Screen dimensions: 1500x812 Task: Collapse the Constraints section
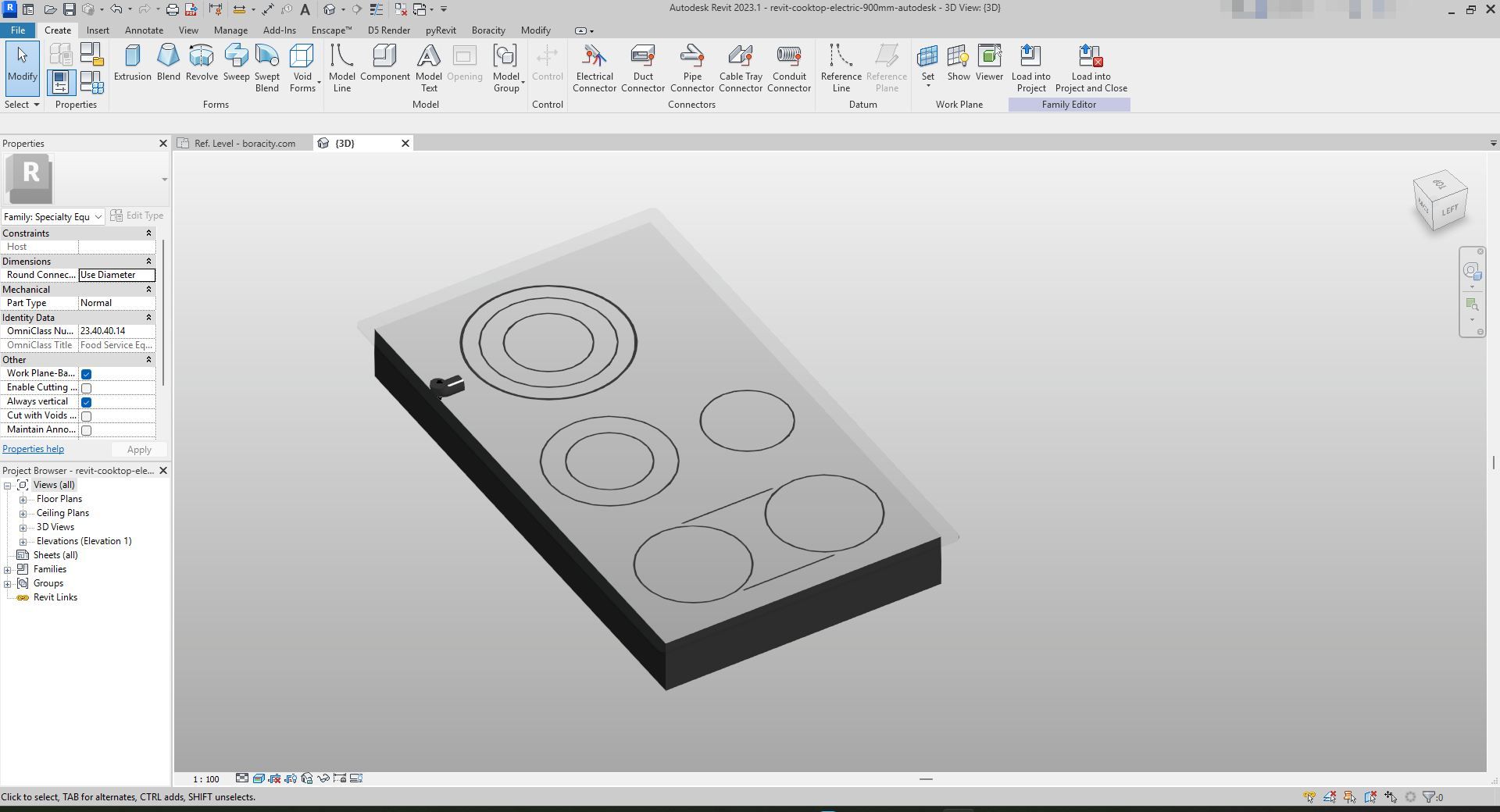tap(148, 233)
